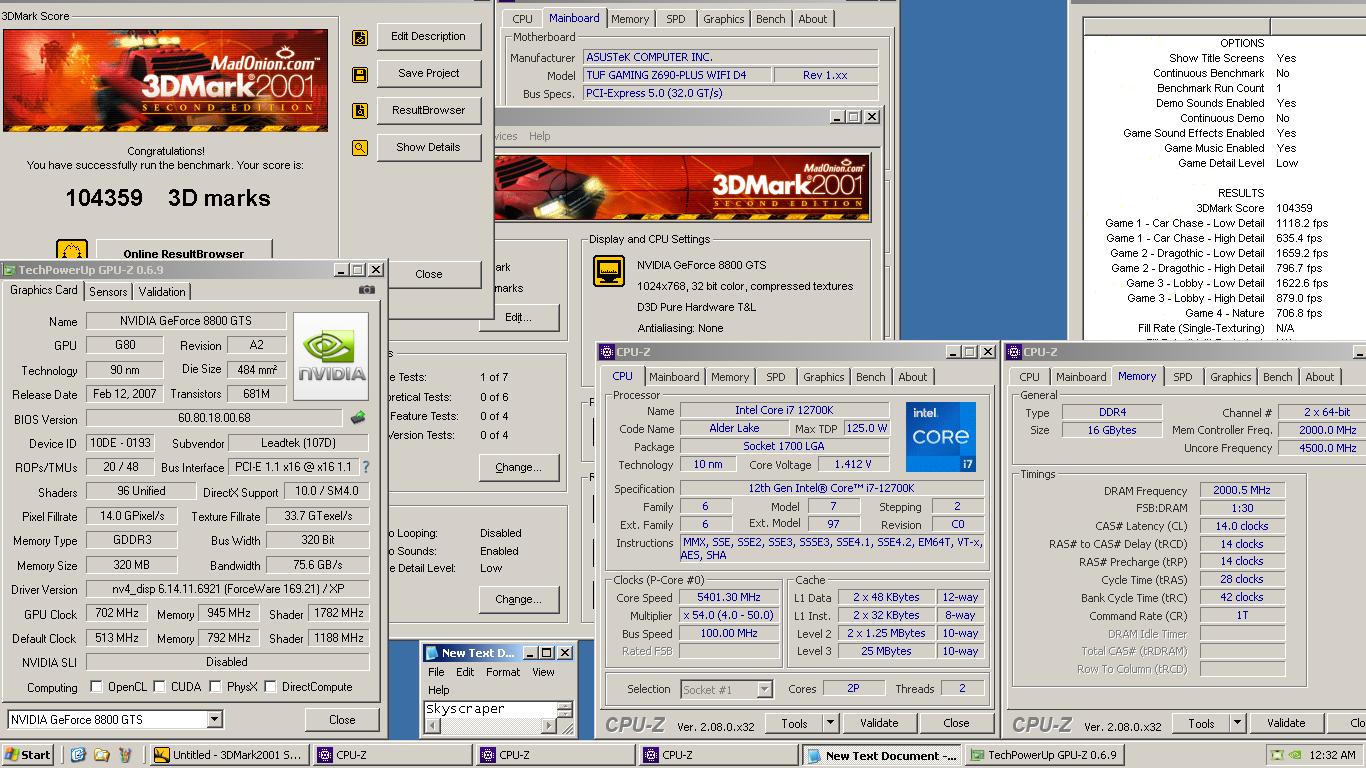Click the Save Project floppy disk icon
1366x768 pixels.
[360, 75]
